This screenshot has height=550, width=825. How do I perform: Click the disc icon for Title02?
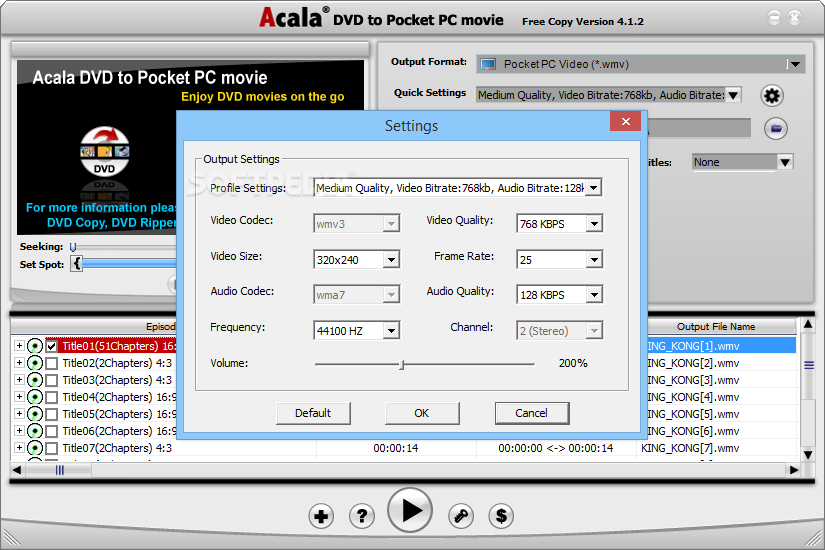35,363
